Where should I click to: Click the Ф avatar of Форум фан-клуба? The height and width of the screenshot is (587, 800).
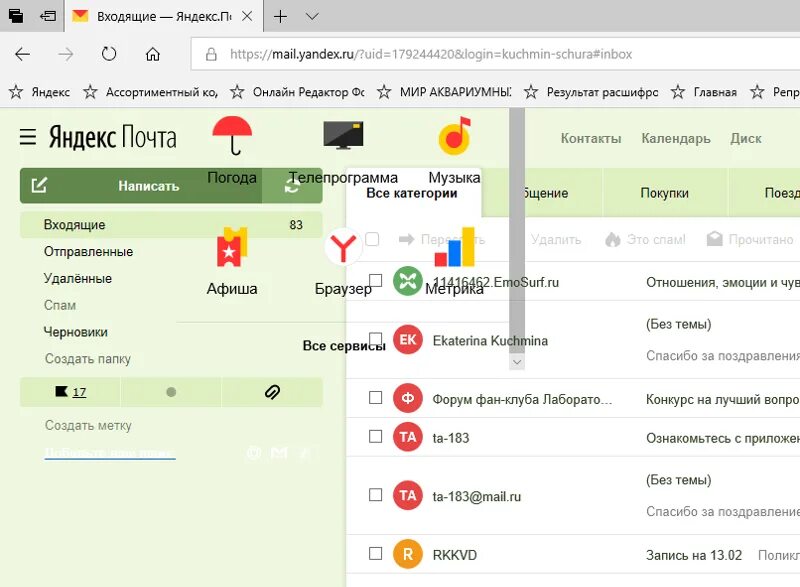click(408, 398)
